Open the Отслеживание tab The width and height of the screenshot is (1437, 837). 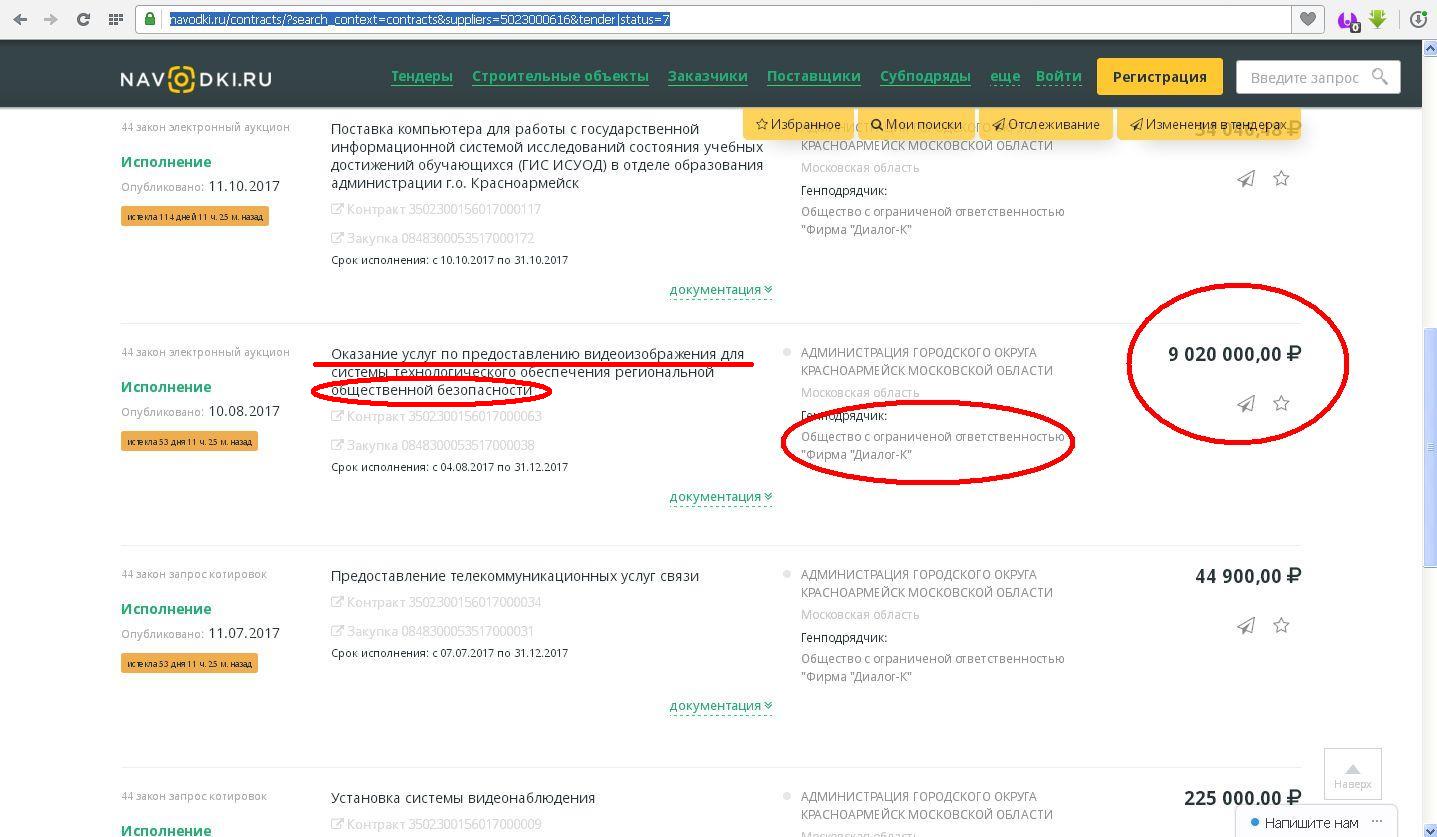(x=1045, y=125)
